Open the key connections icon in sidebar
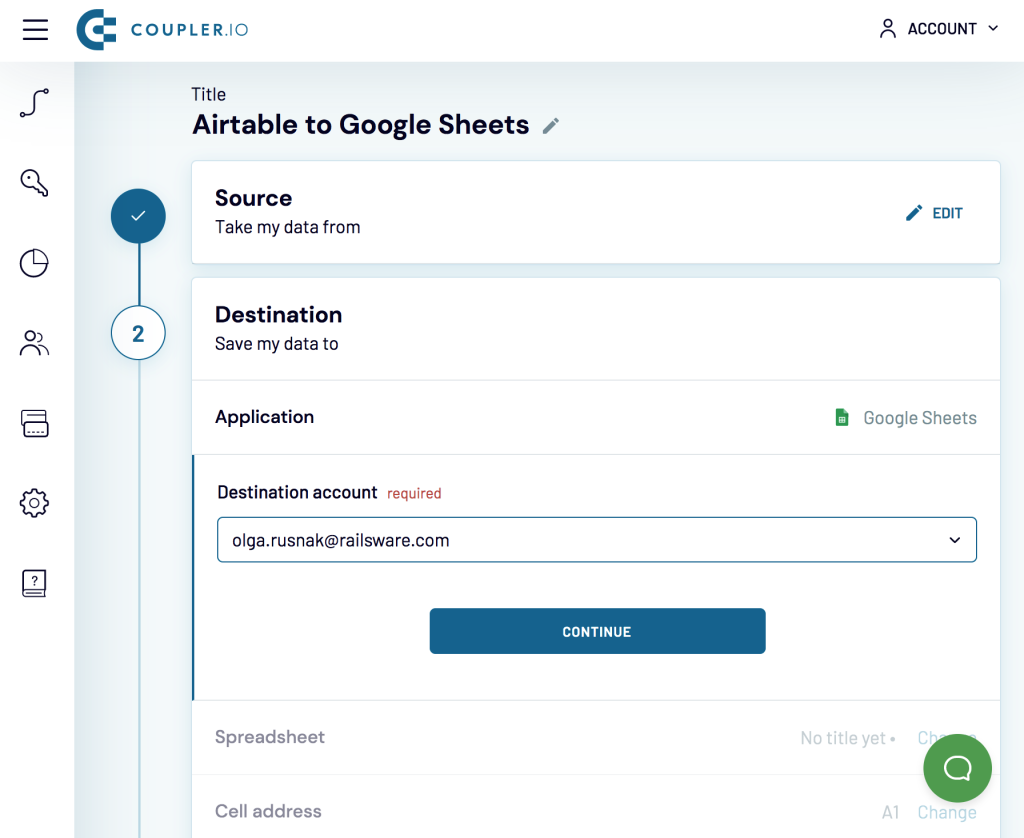The height and width of the screenshot is (838, 1024). pos(34,183)
